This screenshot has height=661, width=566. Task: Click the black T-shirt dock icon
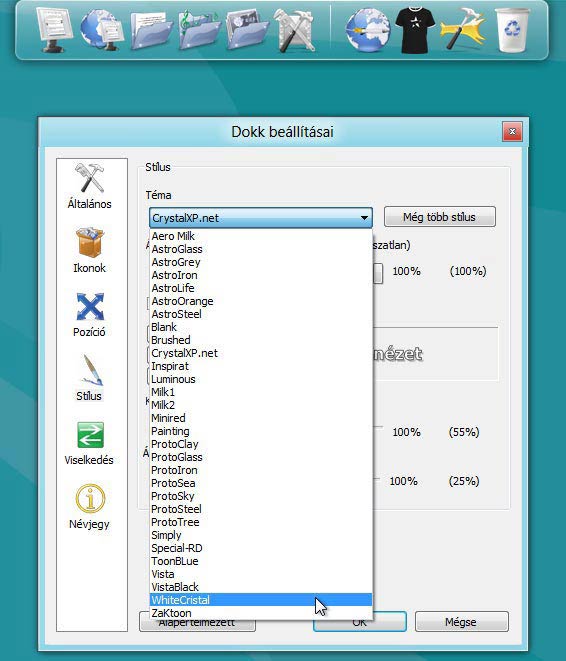tap(415, 30)
